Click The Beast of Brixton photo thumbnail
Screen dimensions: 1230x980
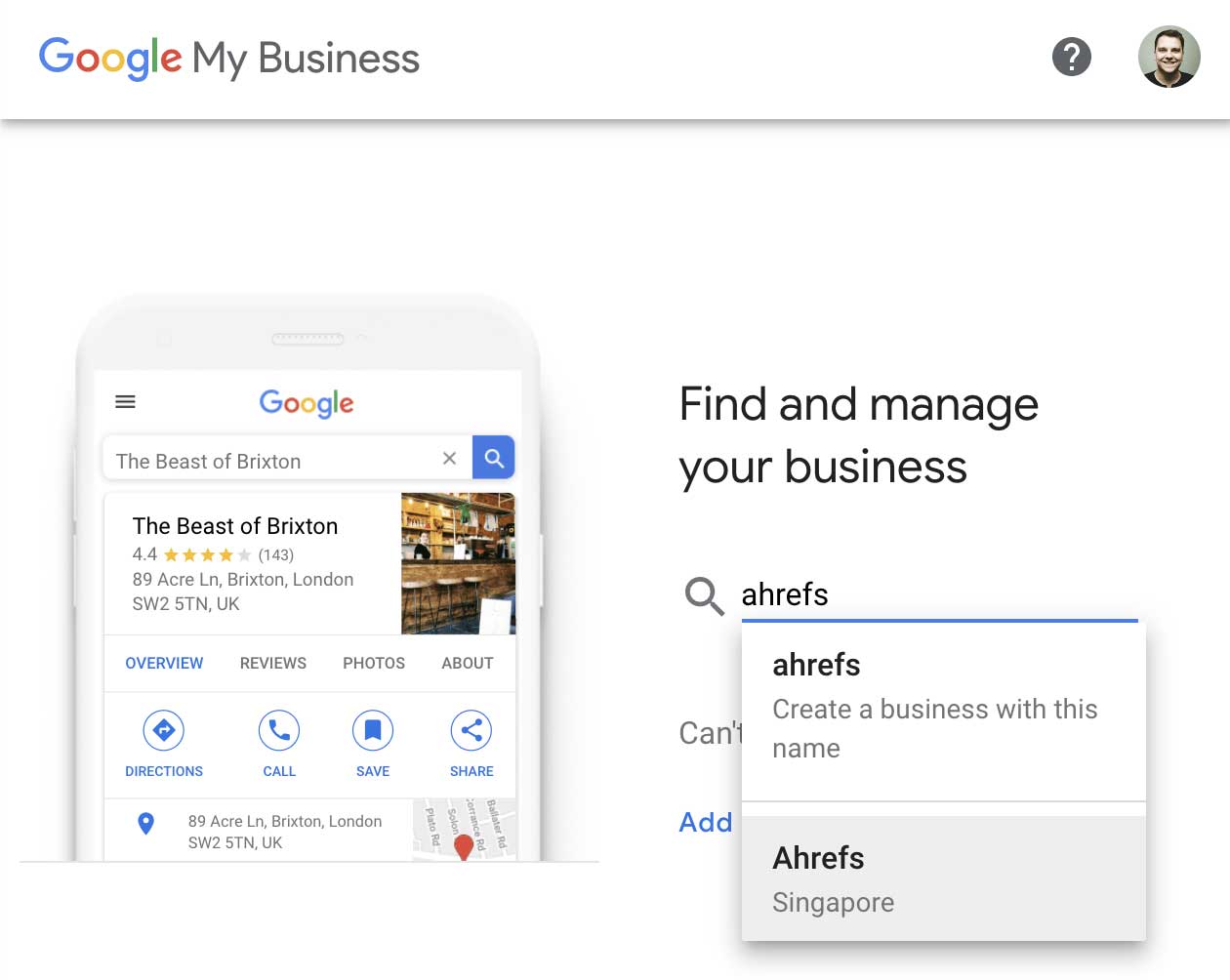pos(458,563)
